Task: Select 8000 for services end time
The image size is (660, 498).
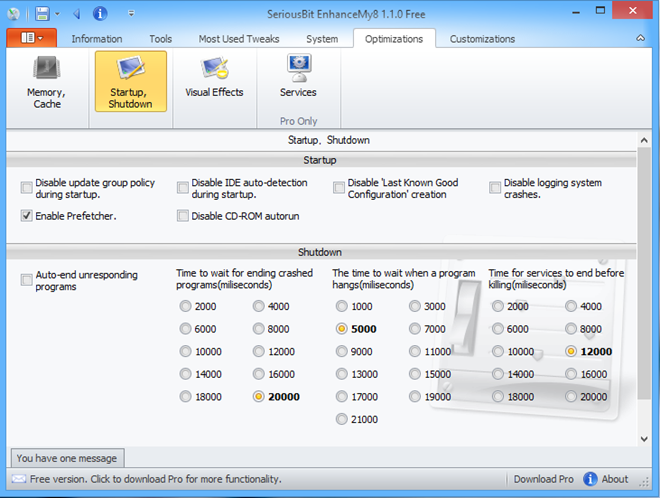Action: tap(571, 328)
